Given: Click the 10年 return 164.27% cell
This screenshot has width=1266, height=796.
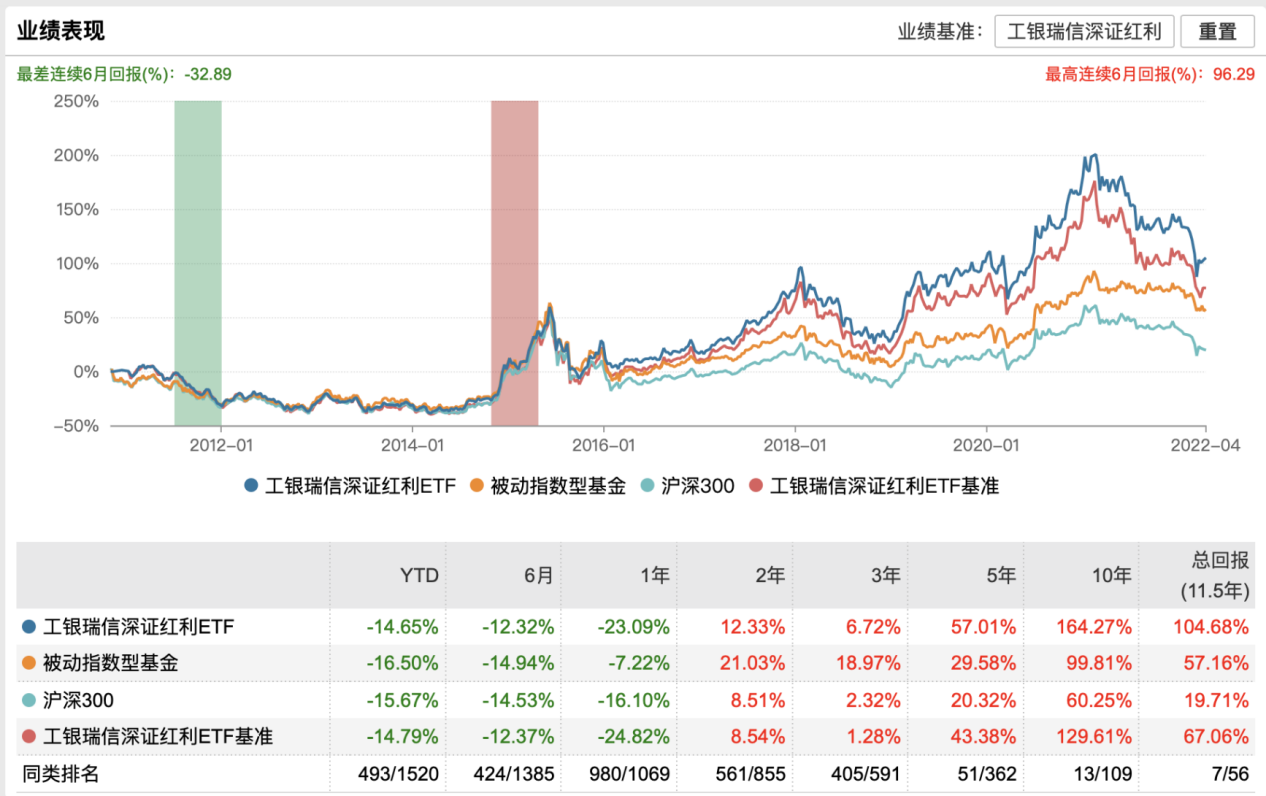Looking at the screenshot, I should [x=1094, y=628].
